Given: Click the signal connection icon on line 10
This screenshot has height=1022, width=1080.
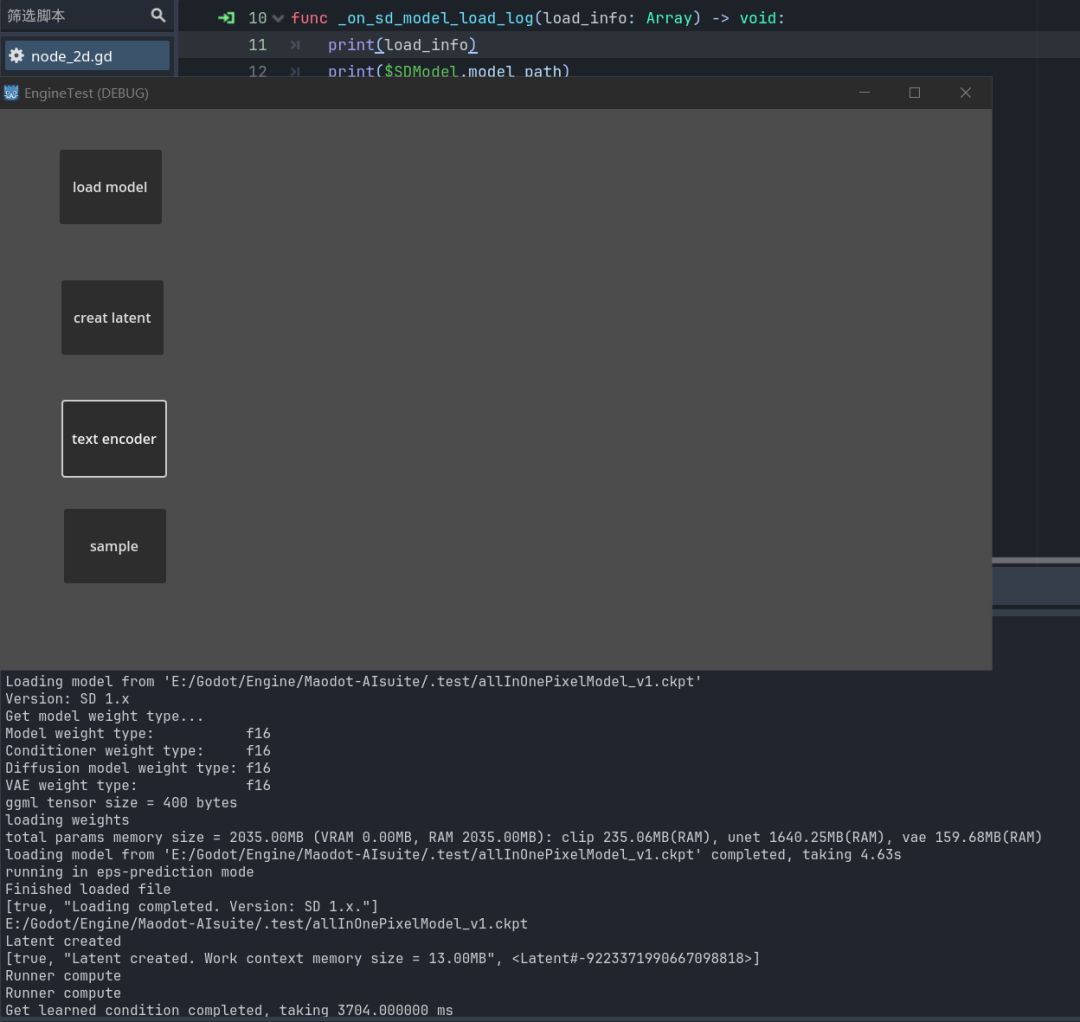Looking at the screenshot, I should pyautogui.click(x=226, y=18).
